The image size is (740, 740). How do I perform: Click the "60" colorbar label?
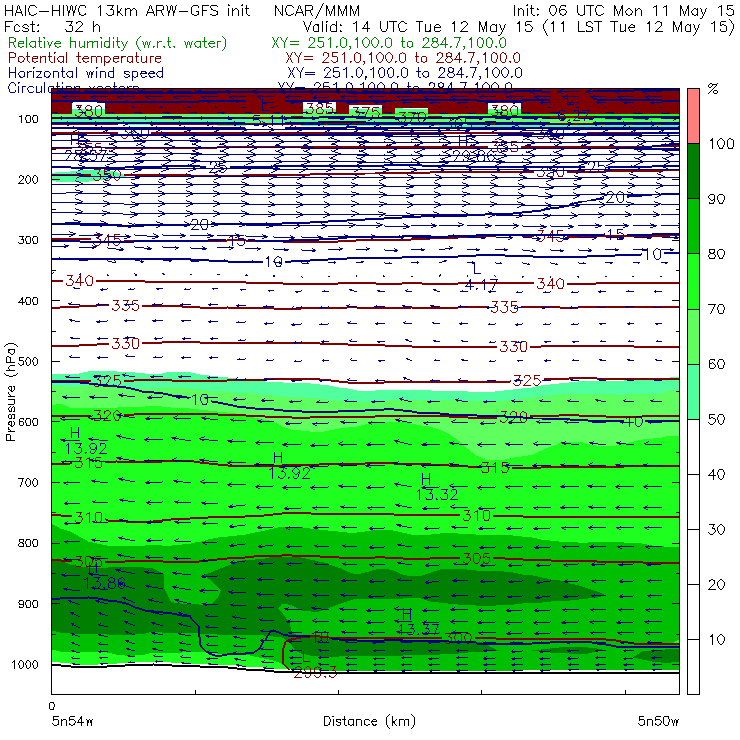(716, 364)
